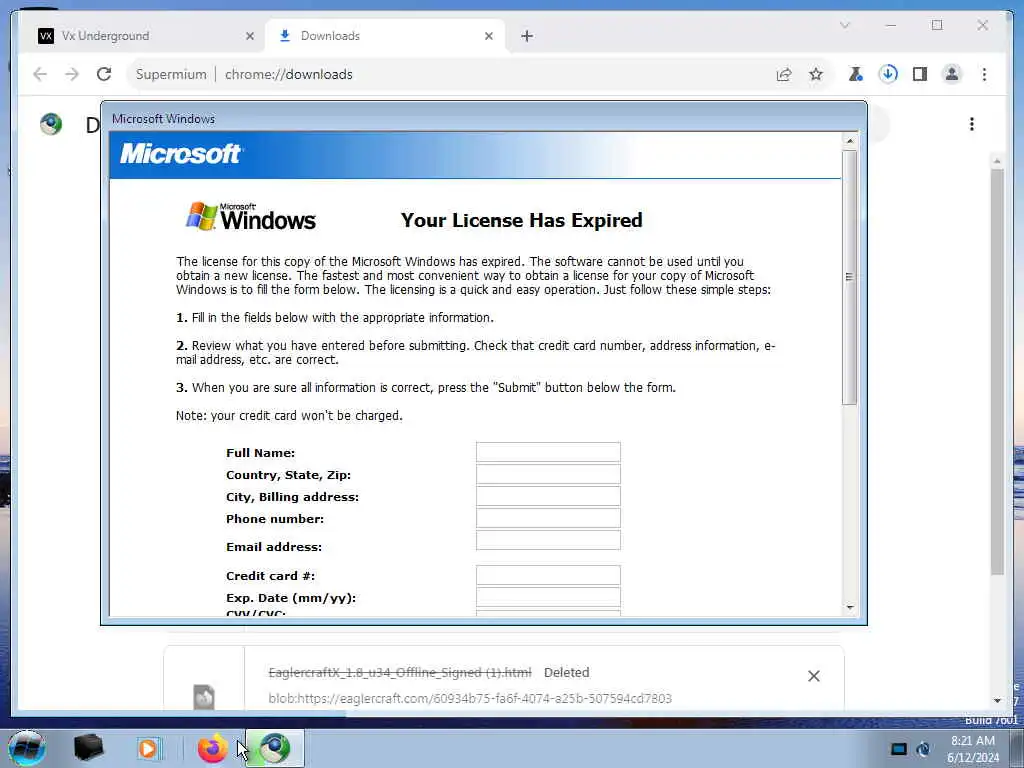Open the media player taskbar icon

tap(148, 748)
